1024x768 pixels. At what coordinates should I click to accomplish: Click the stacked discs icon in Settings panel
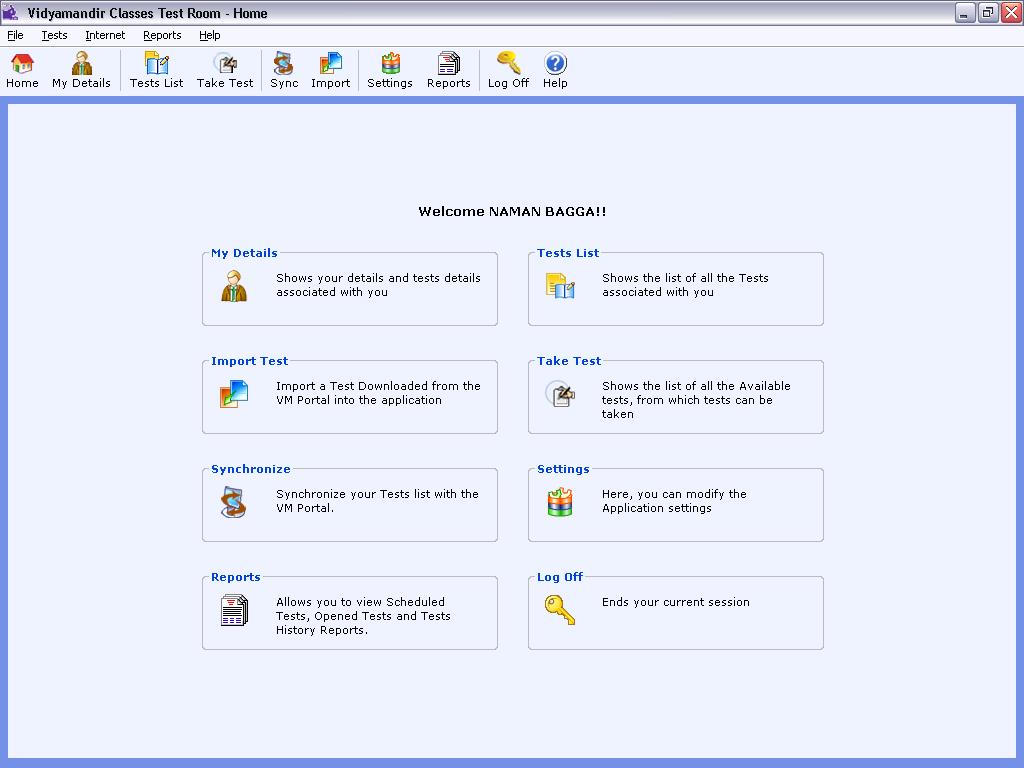coord(560,502)
